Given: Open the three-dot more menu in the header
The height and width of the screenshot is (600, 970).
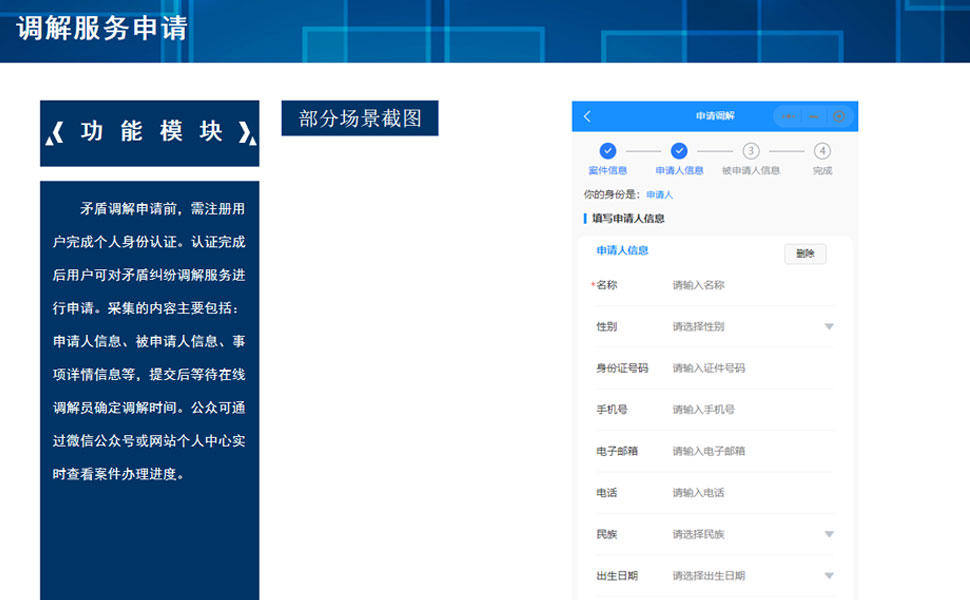Looking at the screenshot, I should [788, 116].
